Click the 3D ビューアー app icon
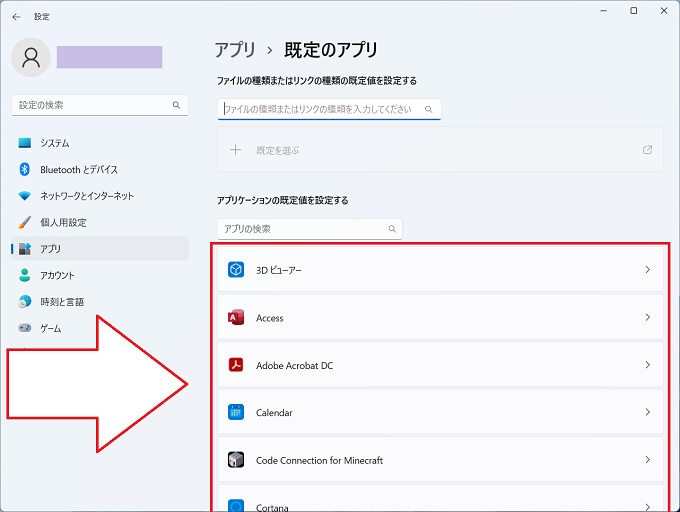680x512 pixels. [236, 270]
